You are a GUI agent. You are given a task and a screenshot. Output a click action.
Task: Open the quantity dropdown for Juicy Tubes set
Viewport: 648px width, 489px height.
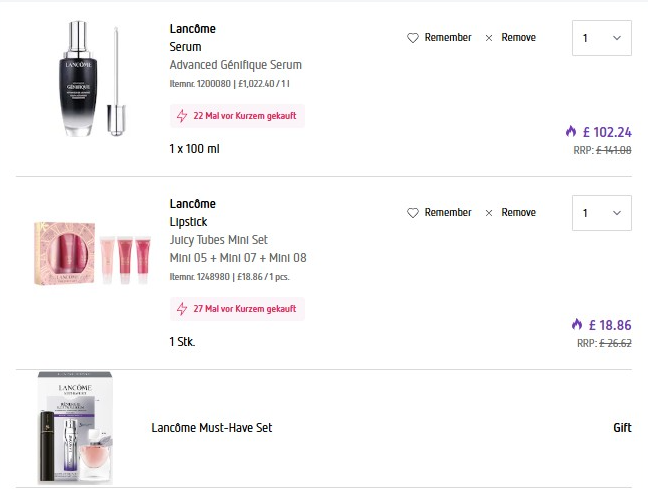[x=601, y=213]
